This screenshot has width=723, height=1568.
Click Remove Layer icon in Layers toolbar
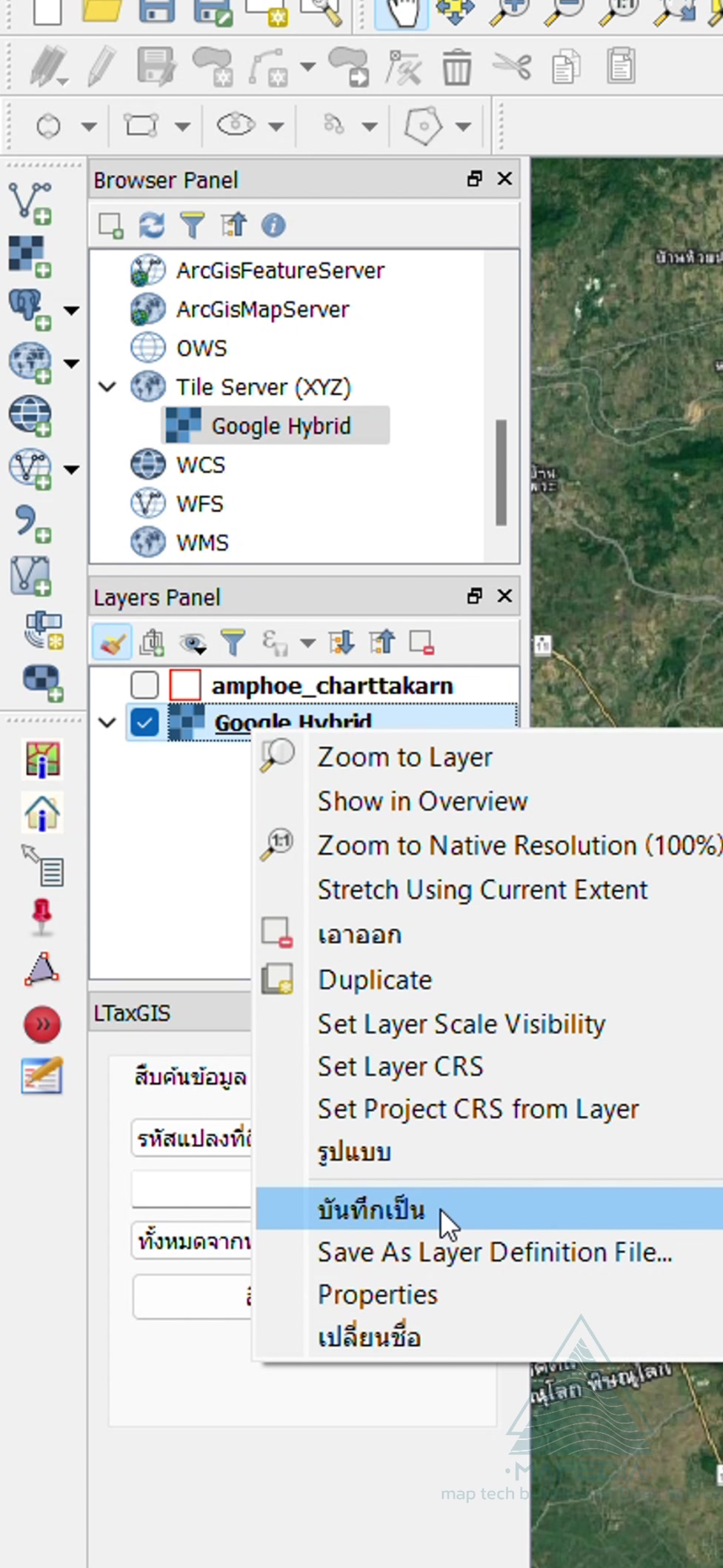coord(422,642)
